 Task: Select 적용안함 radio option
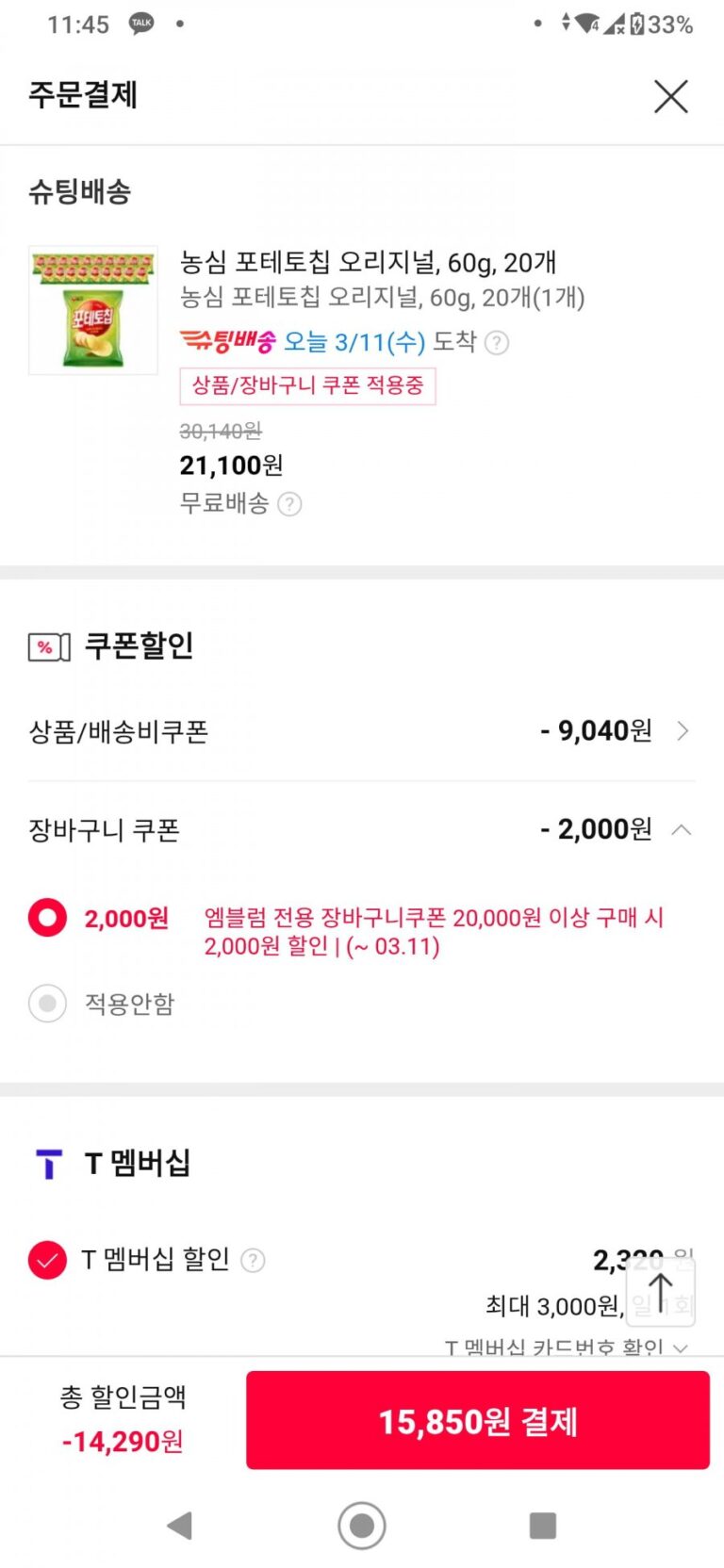[x=47, y=1004]
